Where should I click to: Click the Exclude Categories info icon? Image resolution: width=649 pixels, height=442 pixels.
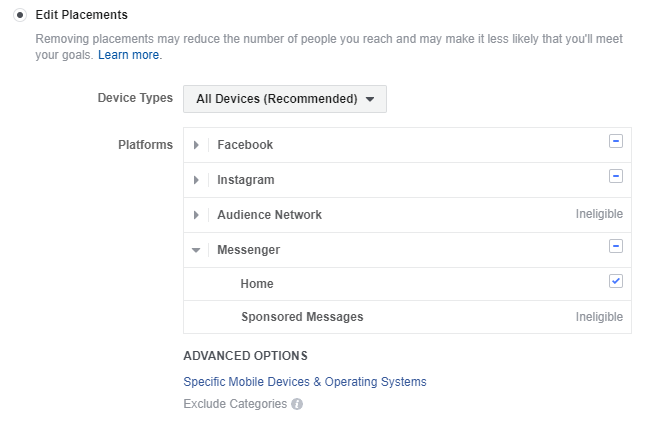pos(297,404)
